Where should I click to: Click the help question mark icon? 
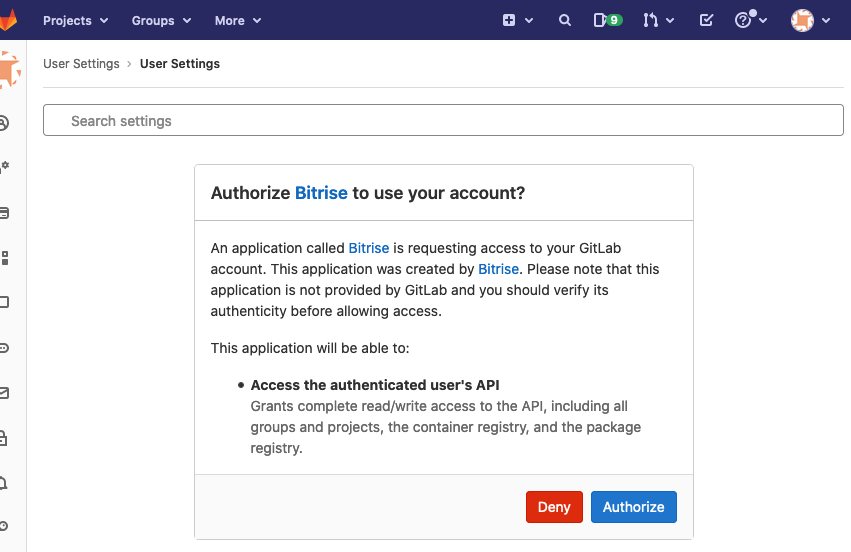coord(742,21)
